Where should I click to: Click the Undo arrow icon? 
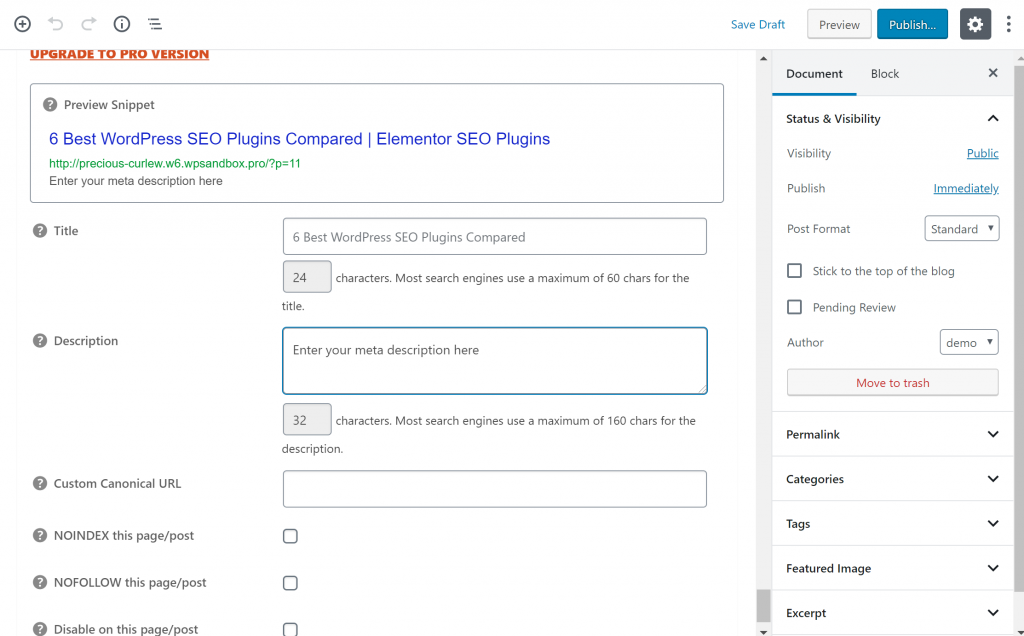tap(56, 24)
